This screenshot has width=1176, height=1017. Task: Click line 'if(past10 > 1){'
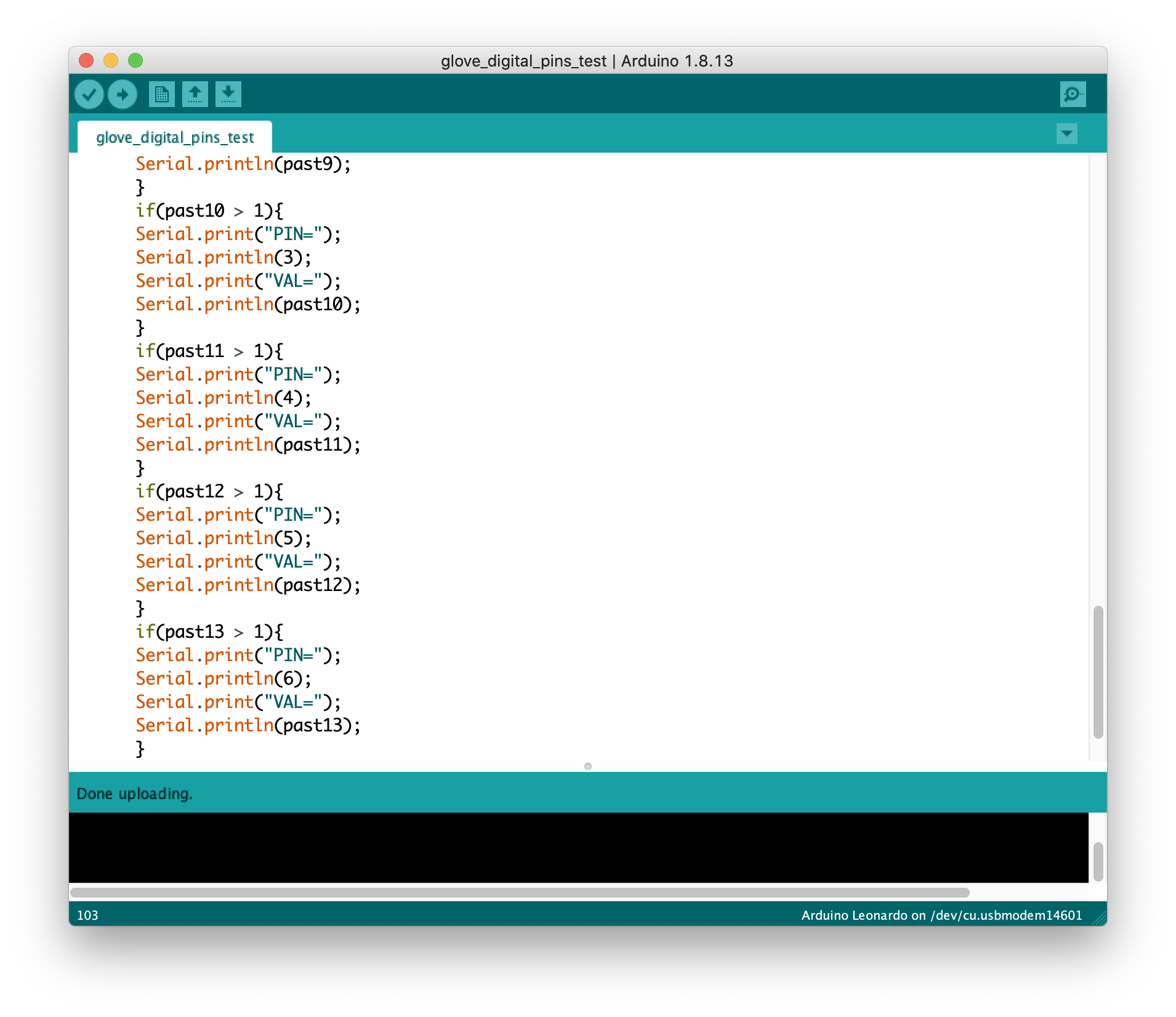coord(209,211)
